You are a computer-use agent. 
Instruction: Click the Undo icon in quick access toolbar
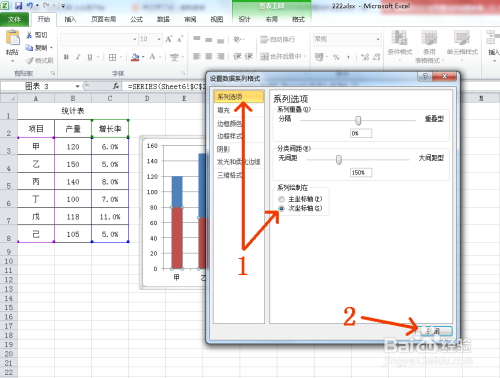pos(30,5)
